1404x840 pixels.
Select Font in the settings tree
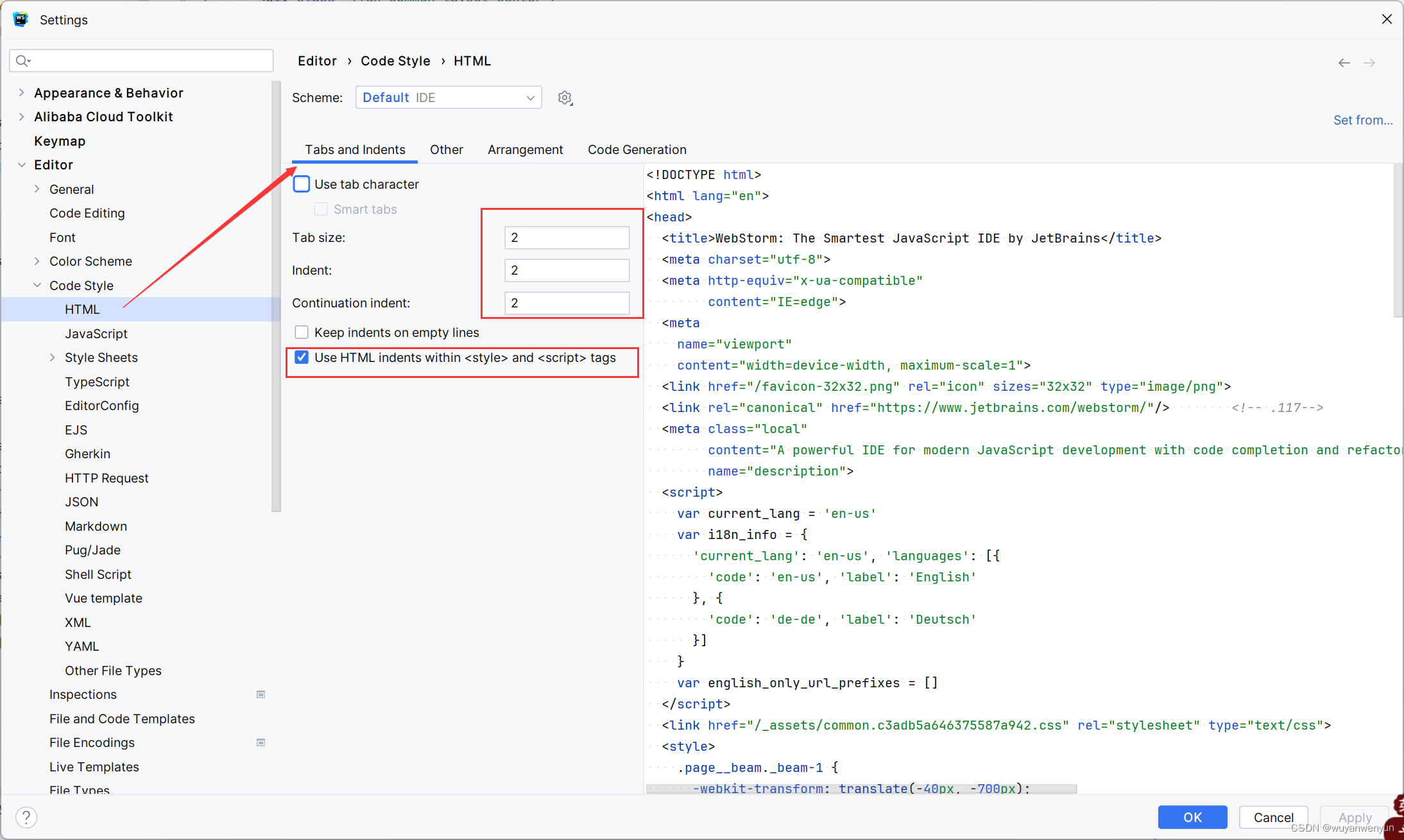(x=62, y=237)
